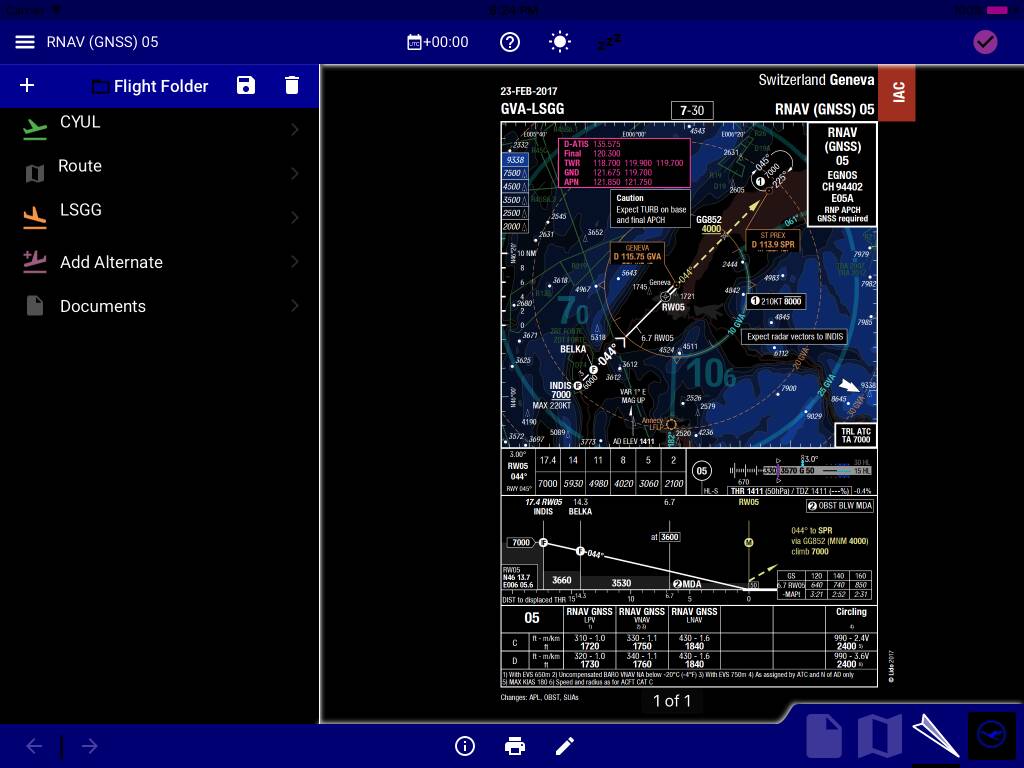Add a new item with plus icon
The width and height of the screenshot is (1024, 768).
27,86
